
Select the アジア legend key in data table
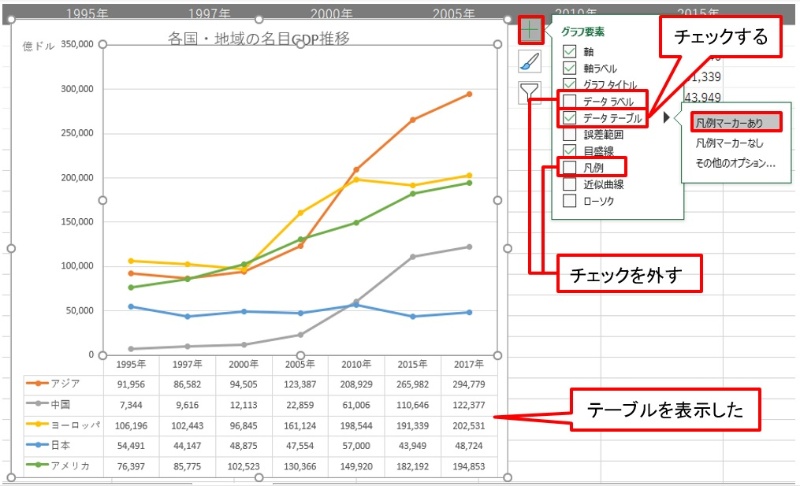point(39,383)
